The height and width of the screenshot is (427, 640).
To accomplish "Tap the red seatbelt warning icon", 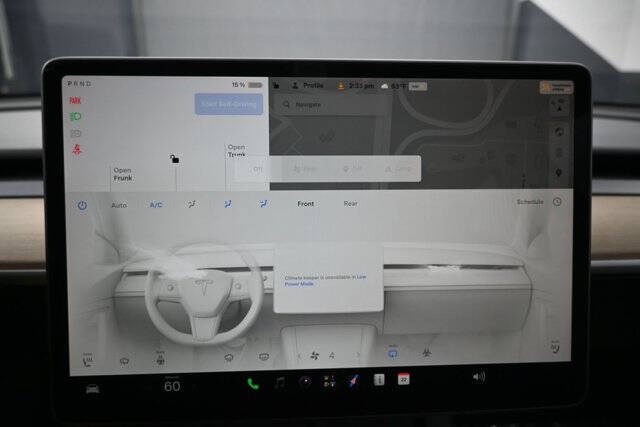I will (77, 149).
